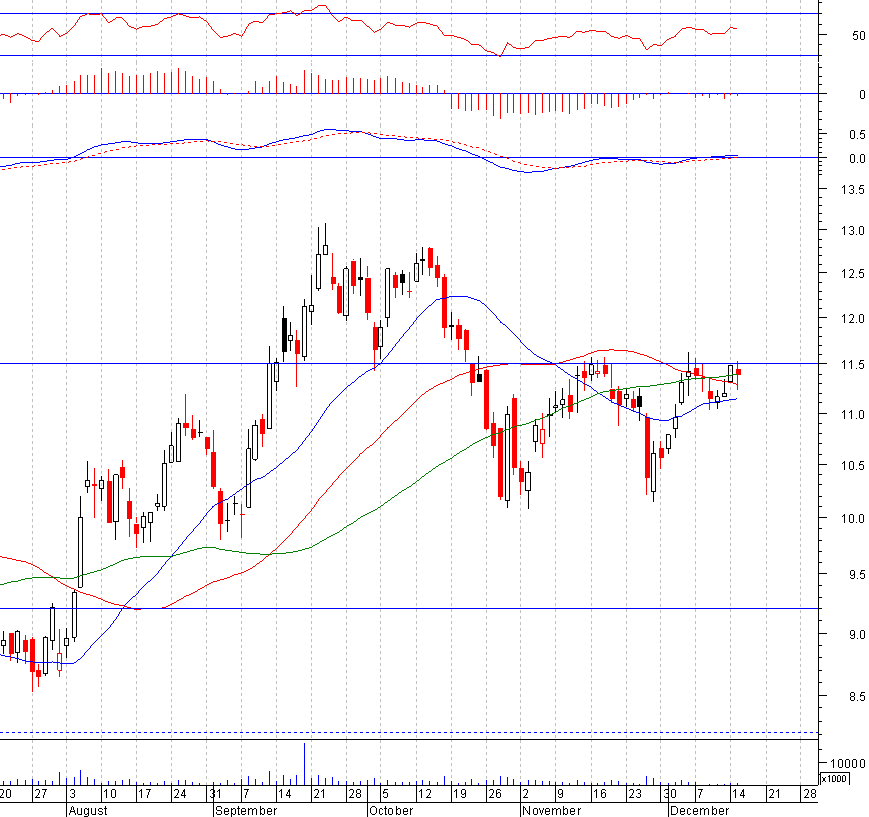This screenshot has width=869, height=817.
Task: Select the '9.5' price axis label
Action: pyautogui.click(x=857, y=575)
